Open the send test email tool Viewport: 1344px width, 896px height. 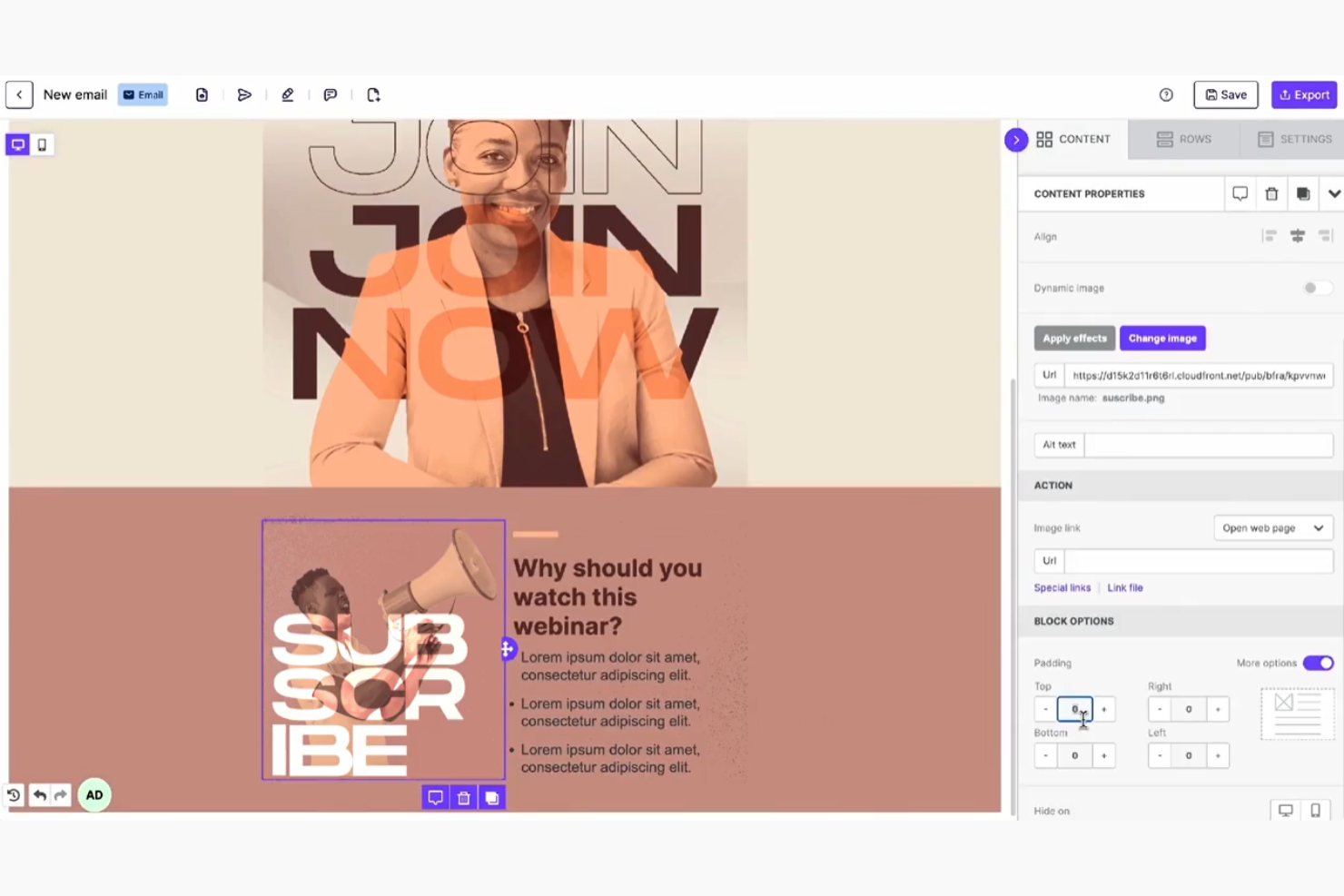coord(243,94)
